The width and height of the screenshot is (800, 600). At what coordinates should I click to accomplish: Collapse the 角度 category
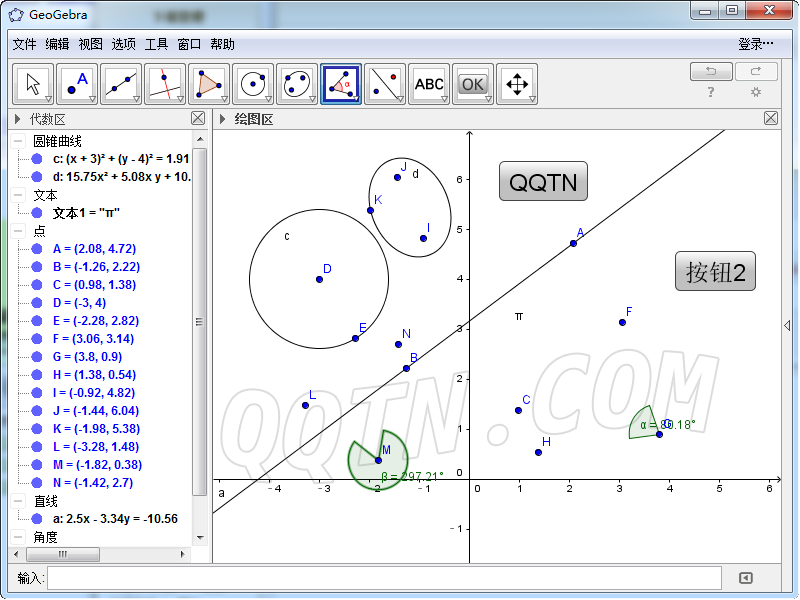18,537
